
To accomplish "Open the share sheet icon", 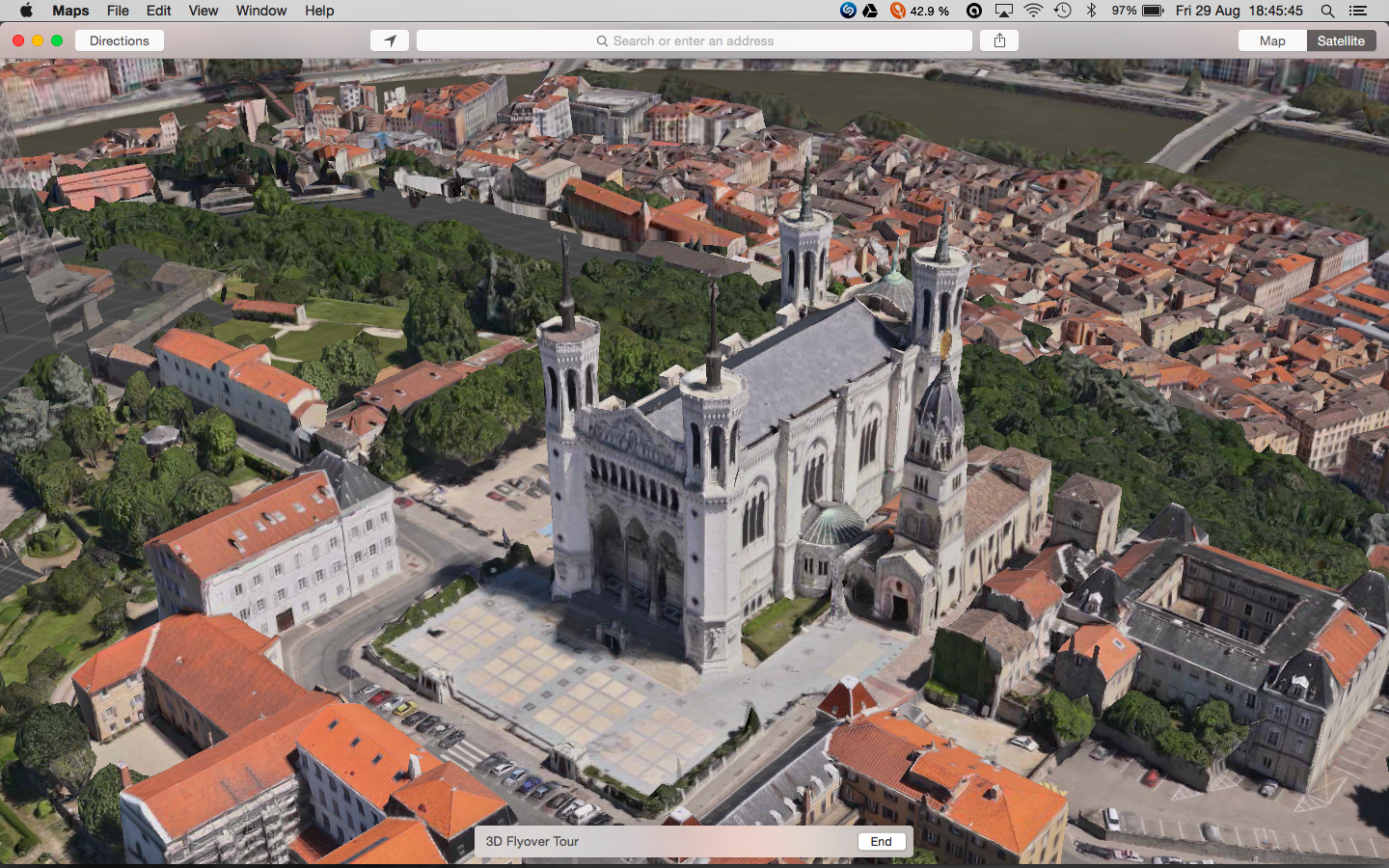I will 999,41.
